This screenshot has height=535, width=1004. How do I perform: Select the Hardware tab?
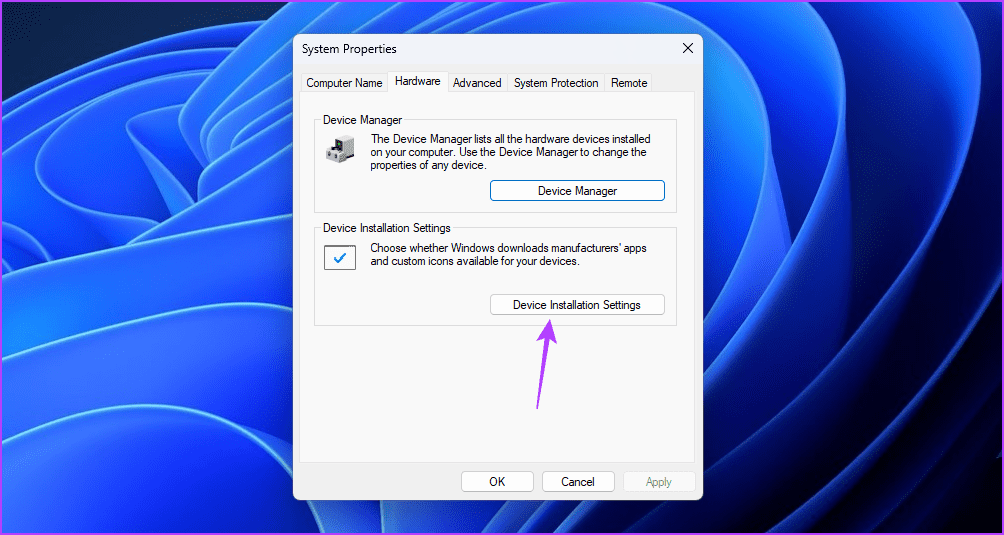click(x=417, y=82)
